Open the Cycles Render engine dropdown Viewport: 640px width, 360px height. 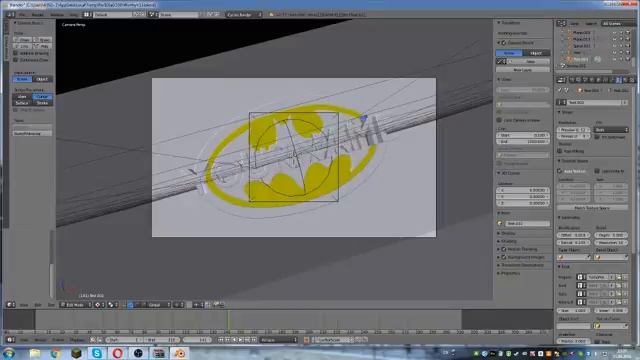[244, 14]
